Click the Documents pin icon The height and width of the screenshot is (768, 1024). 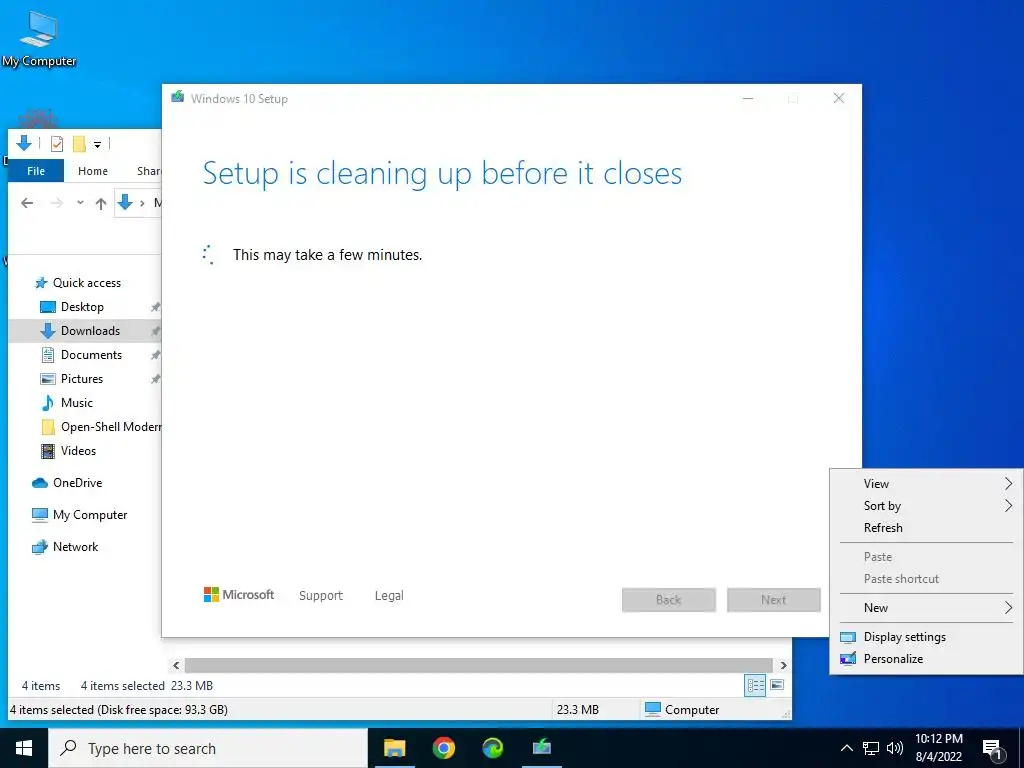[155, 355]
